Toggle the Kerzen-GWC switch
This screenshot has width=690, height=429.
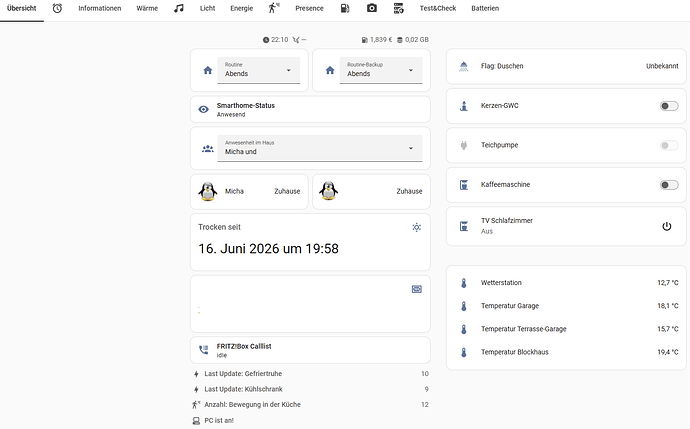[x=669, y=106]
